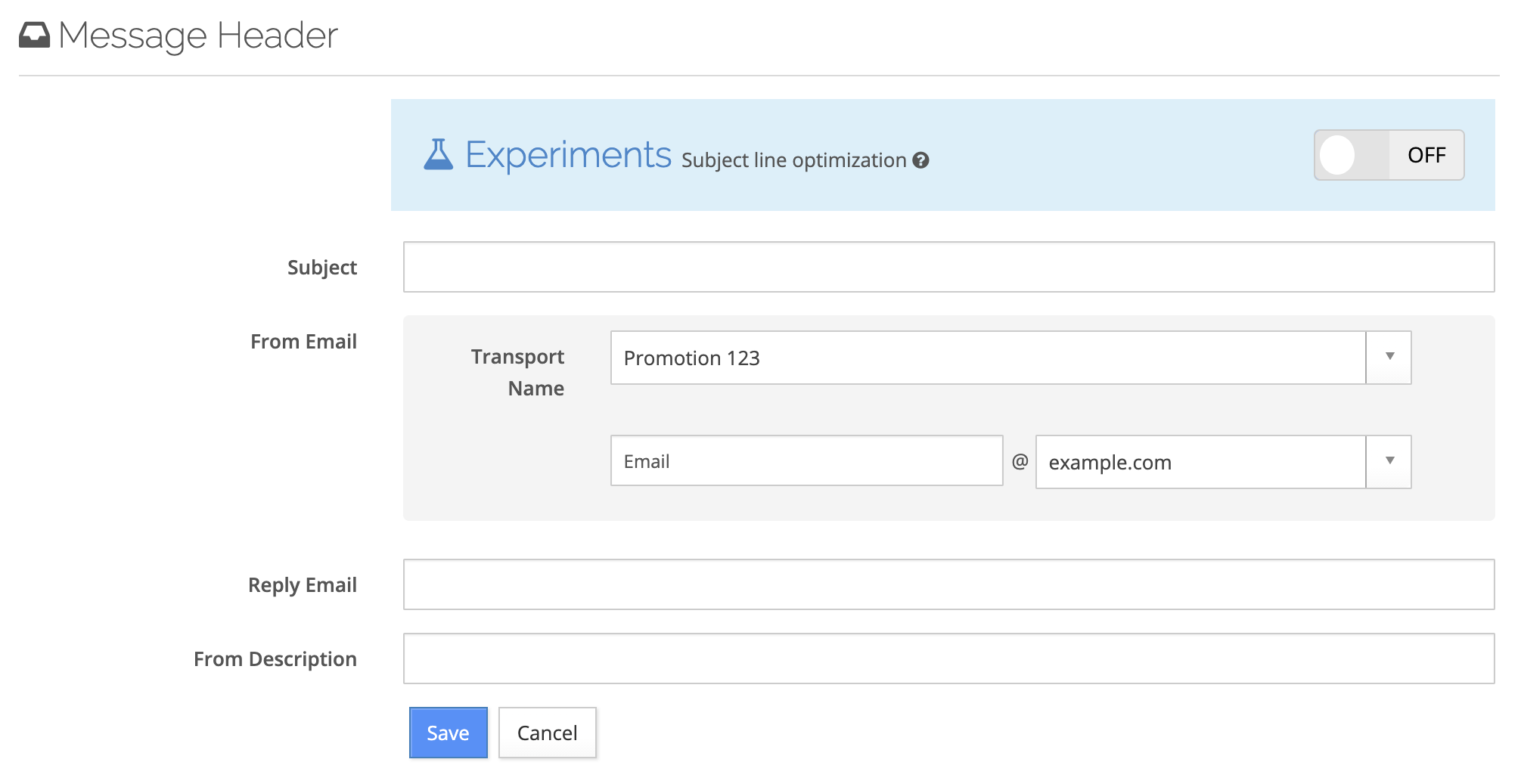Click the From Email label
The image size is (1521, 784).
(303, 342)
